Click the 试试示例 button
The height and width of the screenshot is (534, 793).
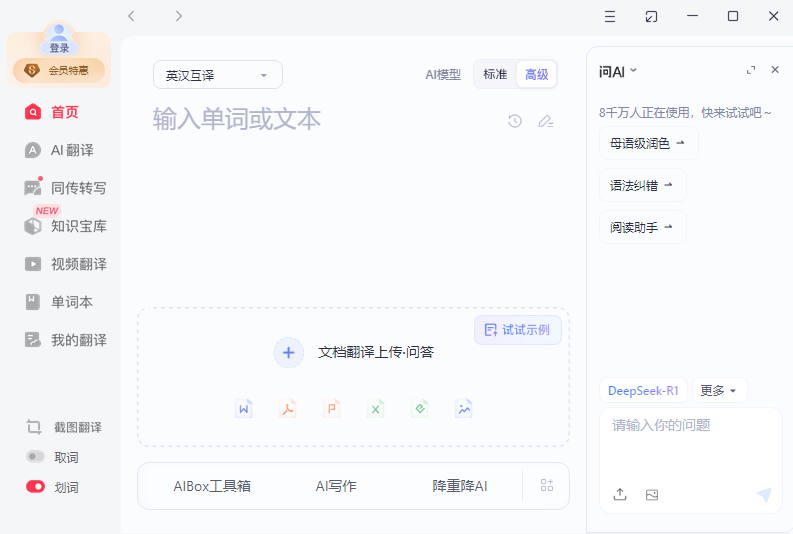pyautogui.click(x=518, y=330)
